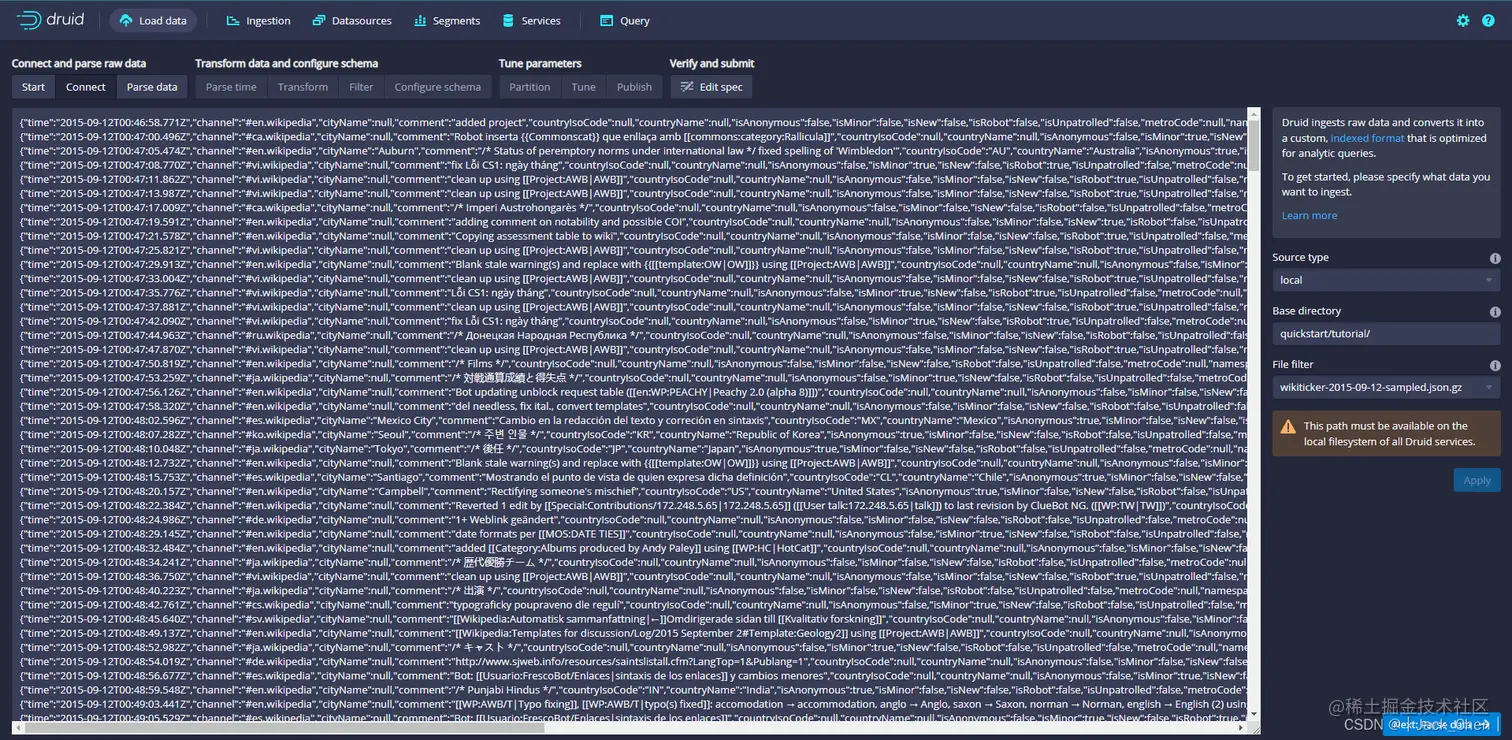
Task: Open the Load data view
Action: click(x=153, y=20)
